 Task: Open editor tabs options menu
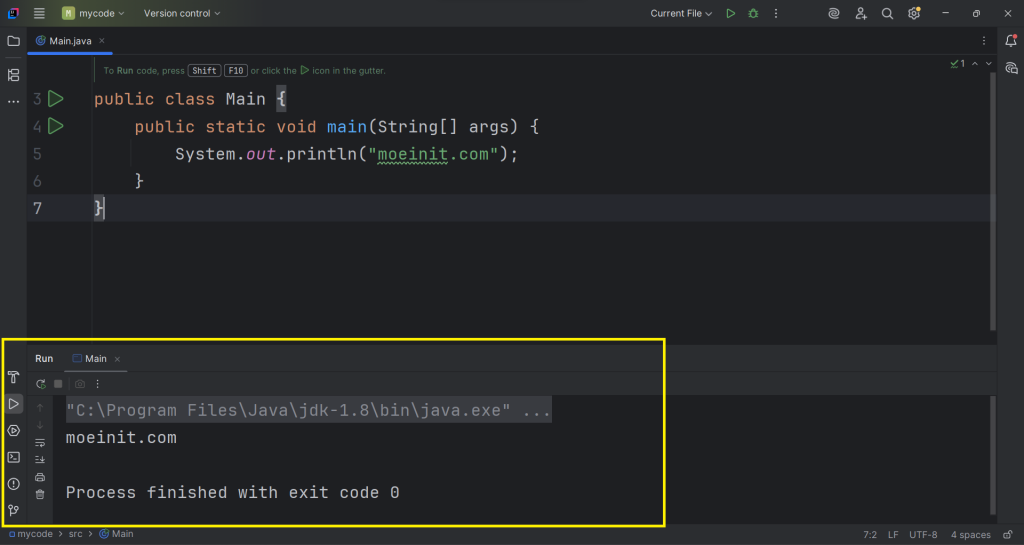pos(984,40)
